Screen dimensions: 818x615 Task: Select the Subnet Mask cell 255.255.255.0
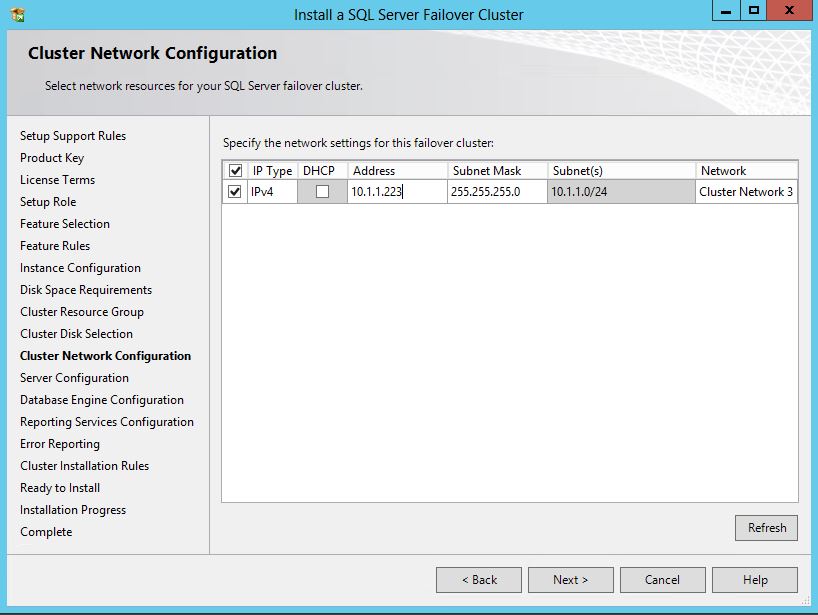(497, 191)
